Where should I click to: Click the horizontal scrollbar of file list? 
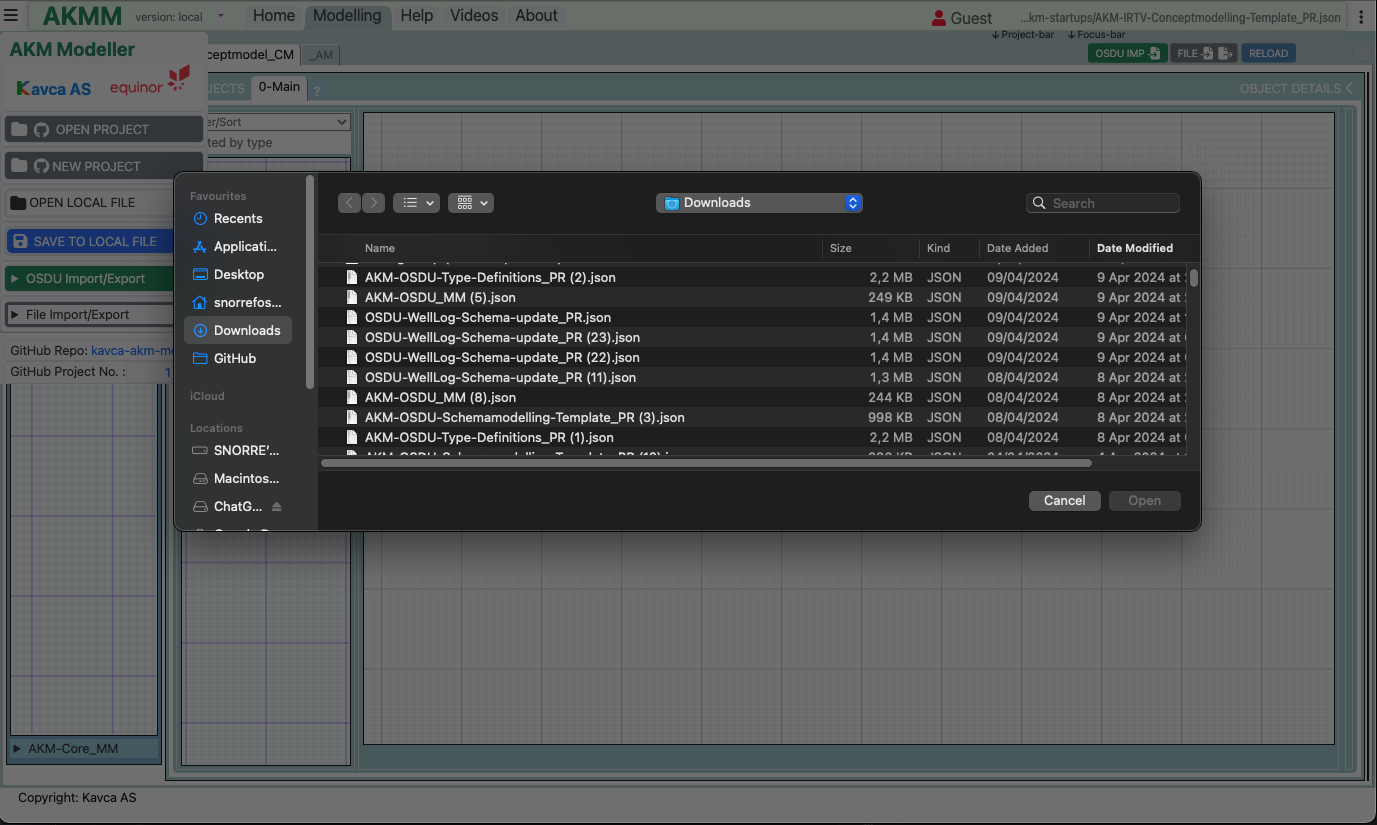[706, 463]
